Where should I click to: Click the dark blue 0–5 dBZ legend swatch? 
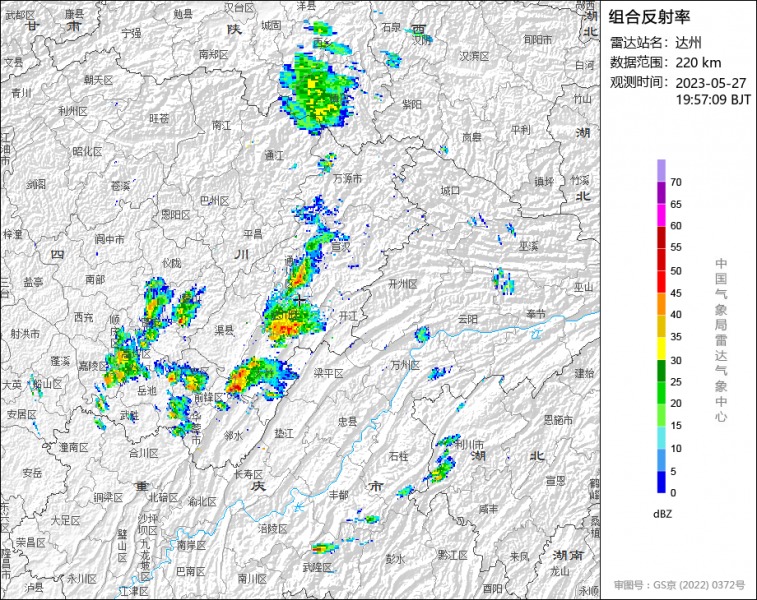(x=661, y=482)
